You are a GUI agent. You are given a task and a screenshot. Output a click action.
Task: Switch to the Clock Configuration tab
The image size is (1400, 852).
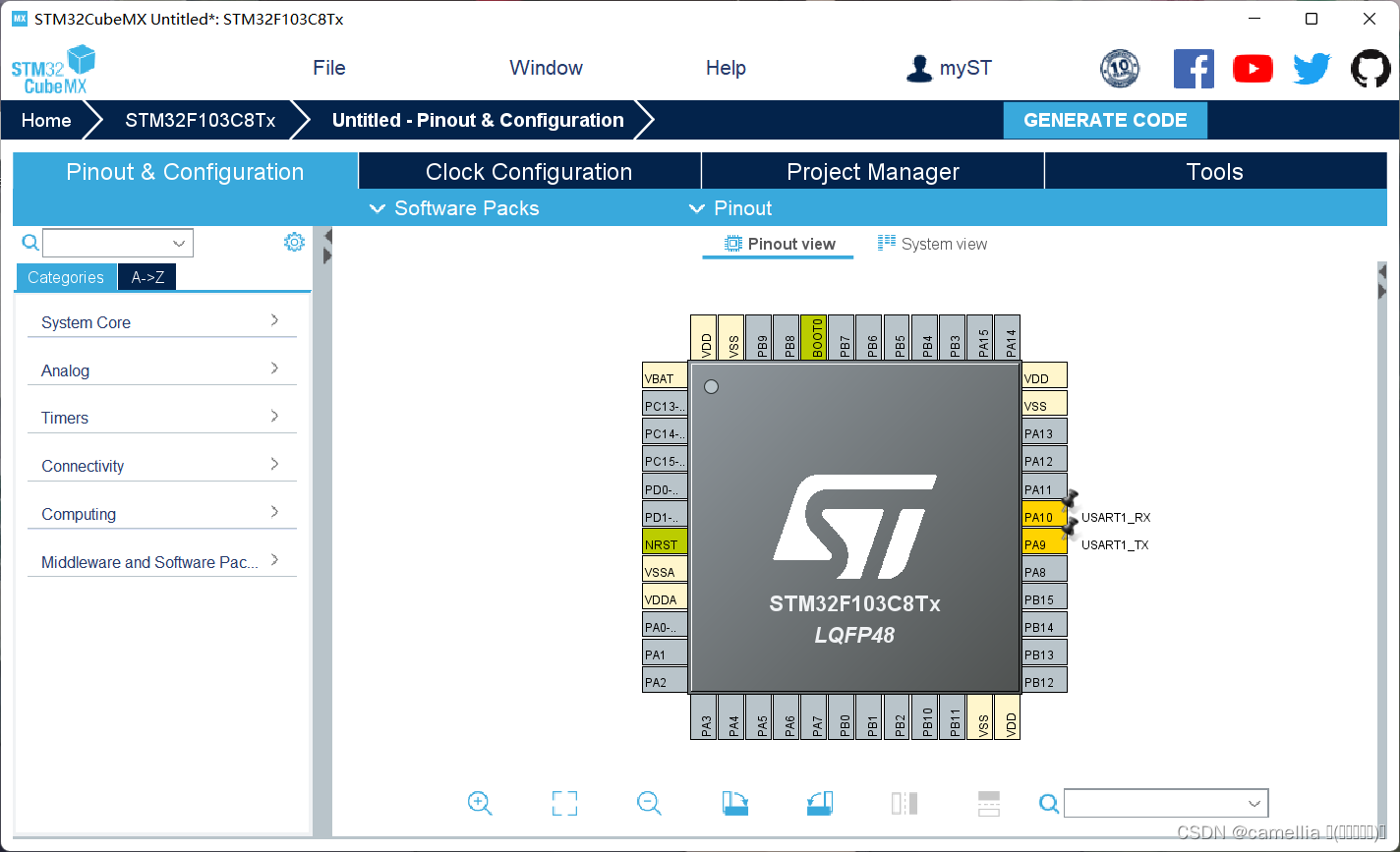(528, 171)
